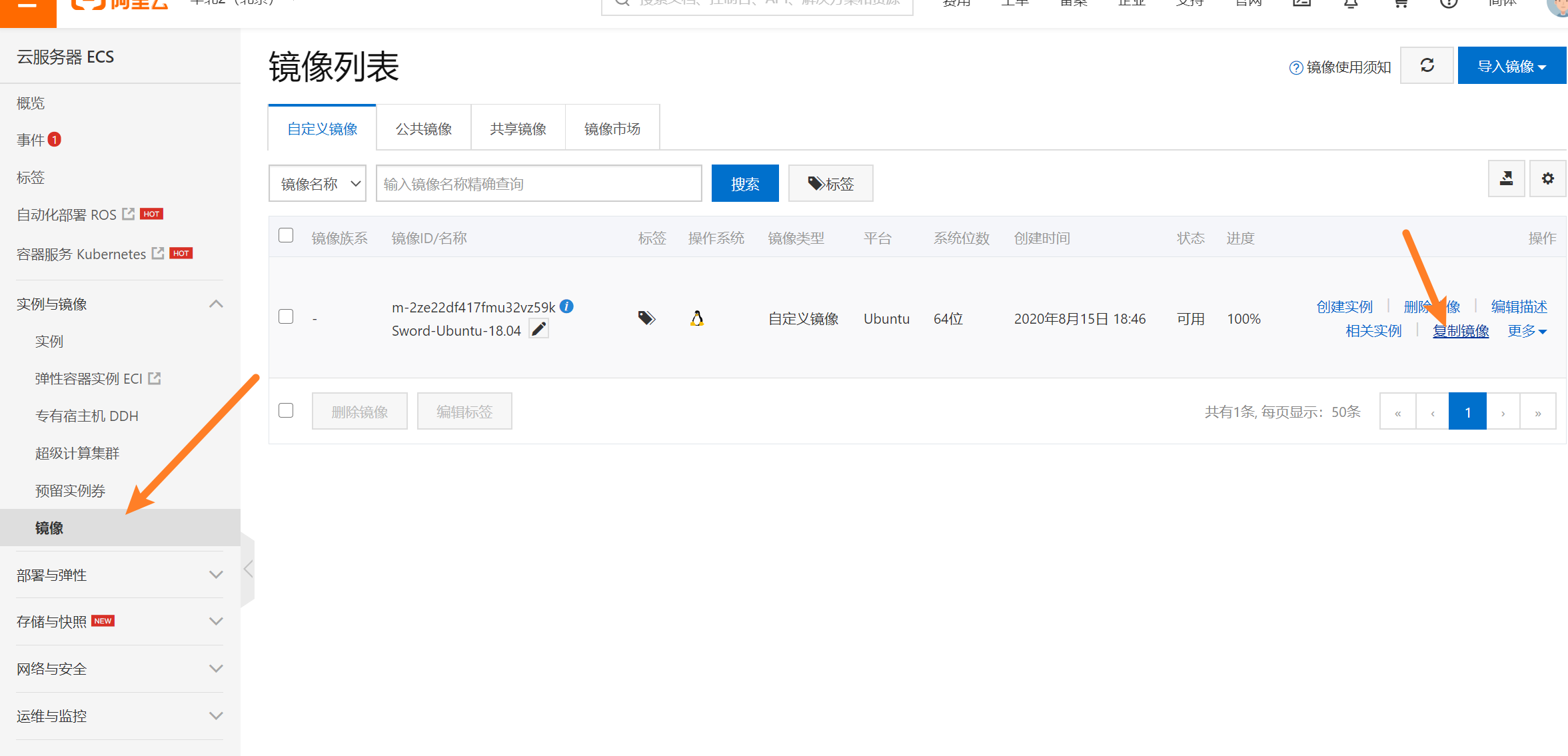Click the 复制镜像 link
This screenshot has width=1568, height=756.
[x=1461, y=331]
